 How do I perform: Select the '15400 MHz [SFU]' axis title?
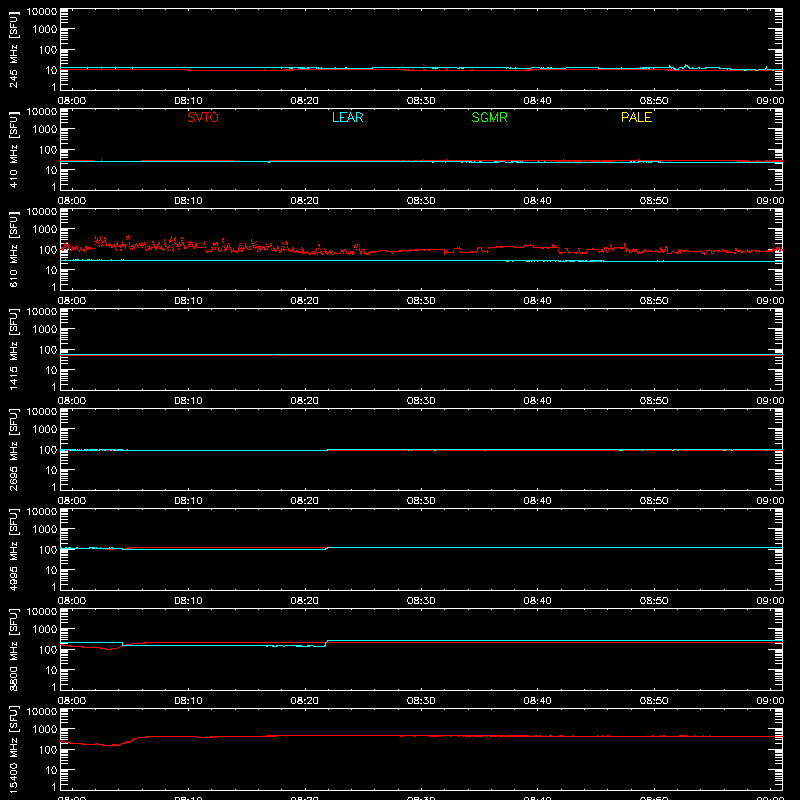[x=13, y=749]
